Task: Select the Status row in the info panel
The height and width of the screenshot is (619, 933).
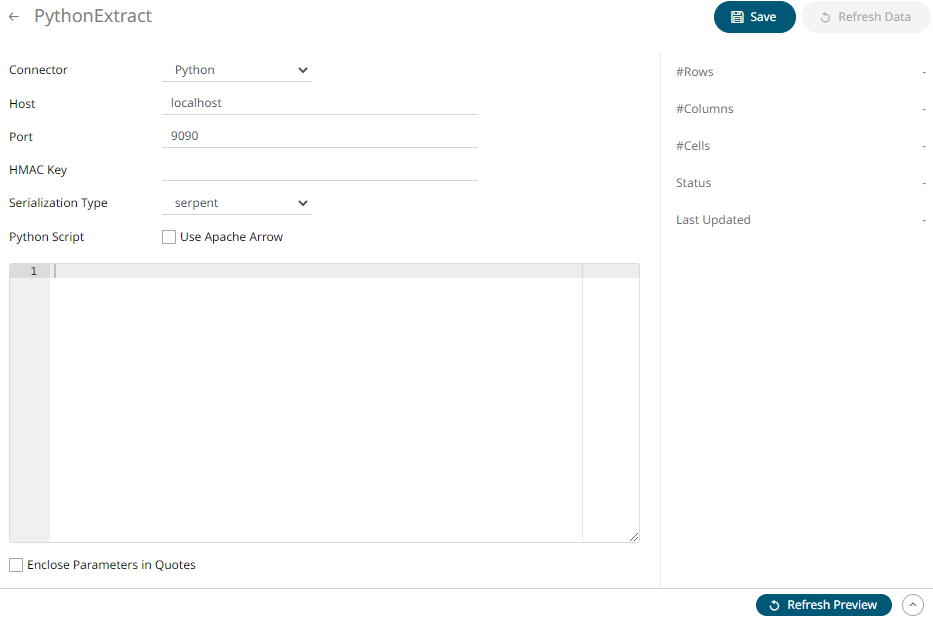Action: coord(800,183)
